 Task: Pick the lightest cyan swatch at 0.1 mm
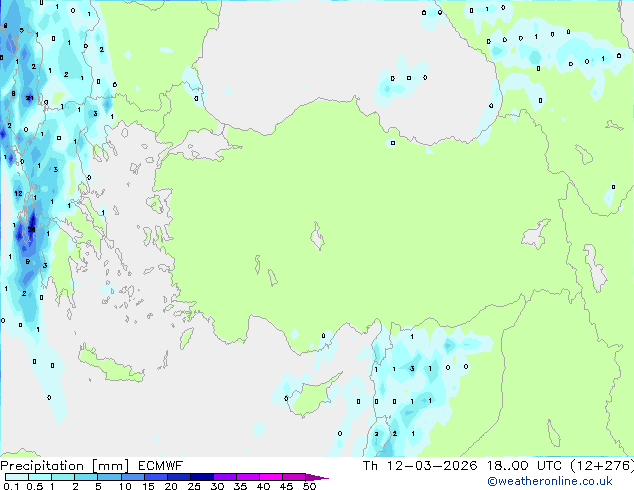(16, 478)
